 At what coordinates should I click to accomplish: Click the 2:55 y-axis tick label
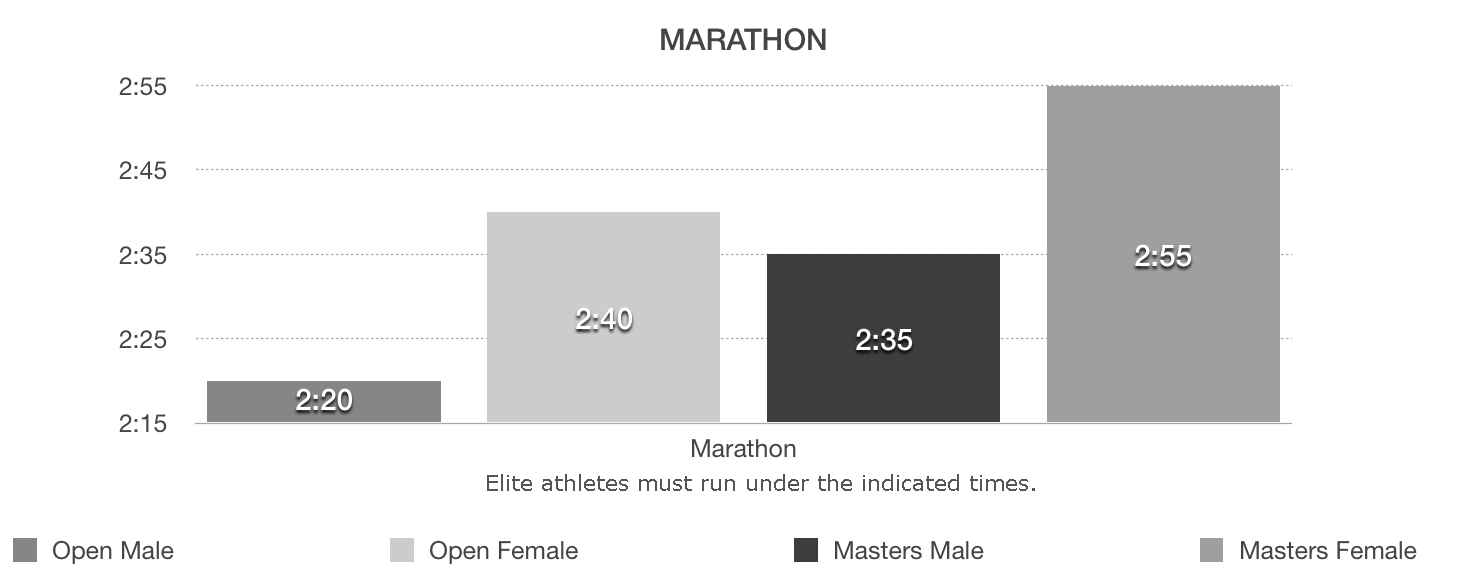[x=142, y=87]
